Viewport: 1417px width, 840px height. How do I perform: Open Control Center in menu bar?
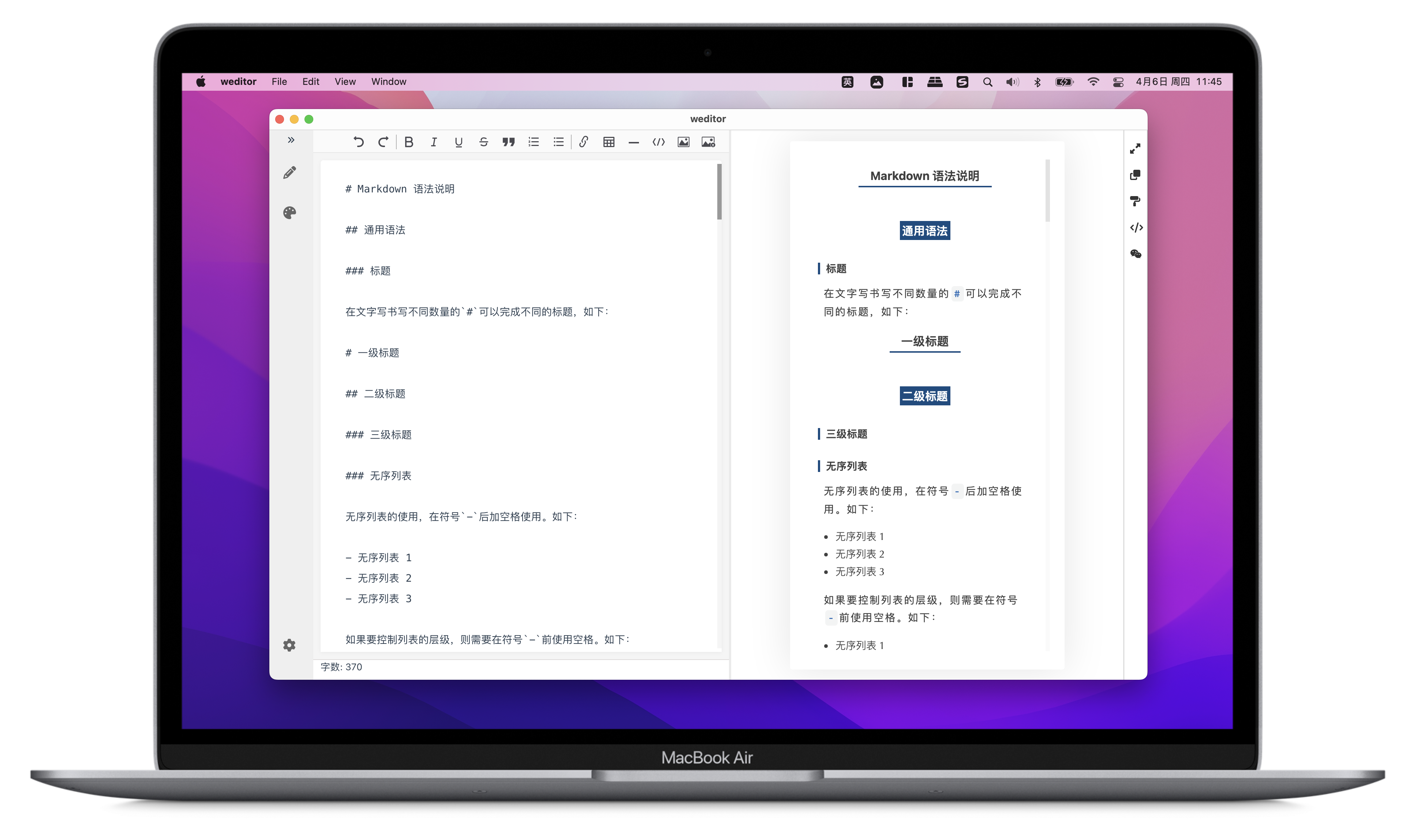pos(1118,82)
